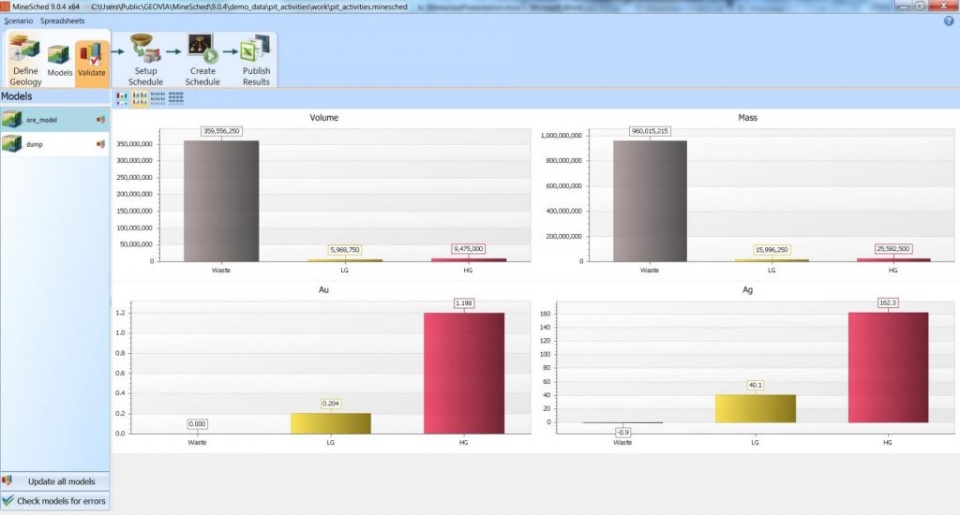The width and height of the screenshot is (960, 515).
Task: Click the 0.204 Au grade label
Action: click(x=331, y=404)
